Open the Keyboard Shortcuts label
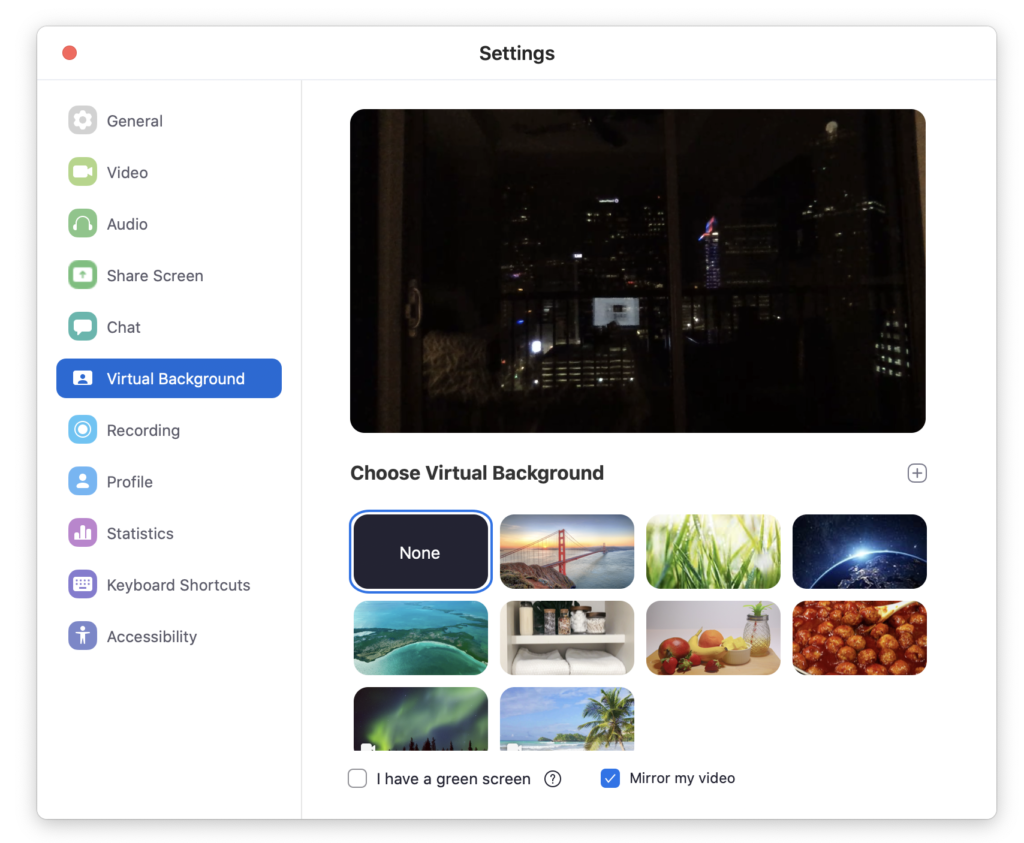Screen dimensions: 1024x843 pos(178,585)
